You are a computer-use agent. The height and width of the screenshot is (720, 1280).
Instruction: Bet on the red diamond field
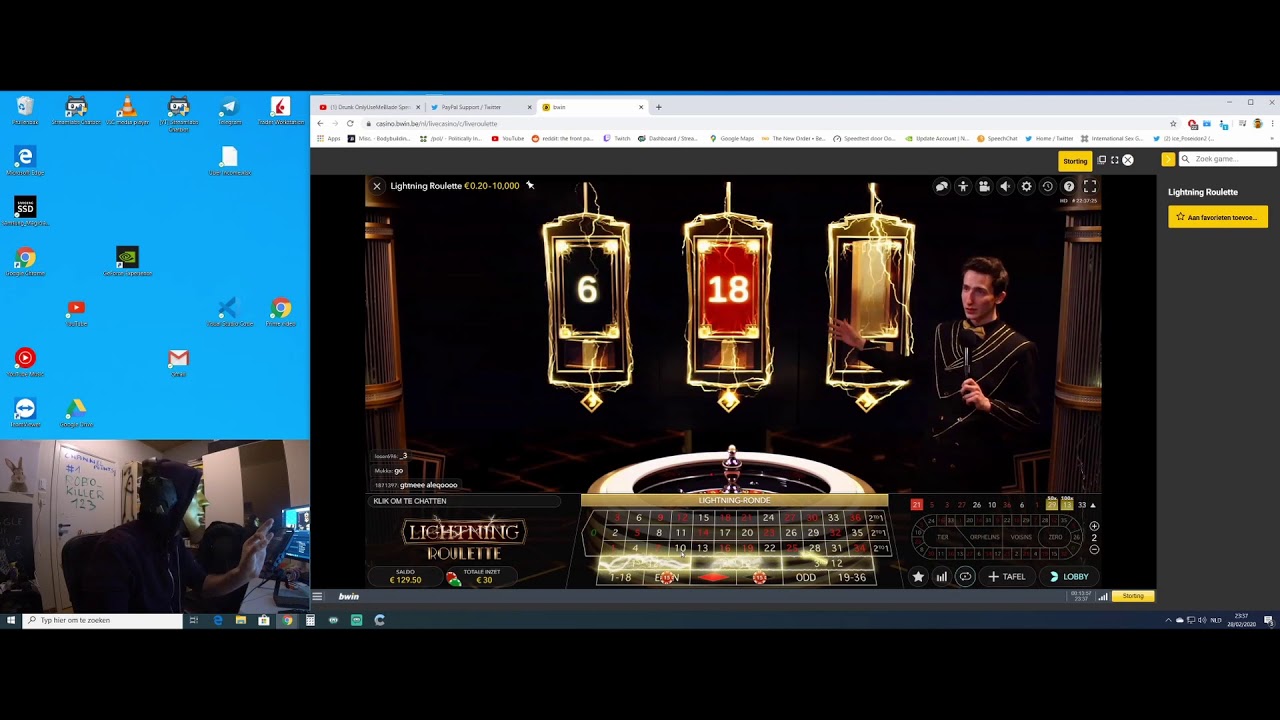(x=713, y=577)
